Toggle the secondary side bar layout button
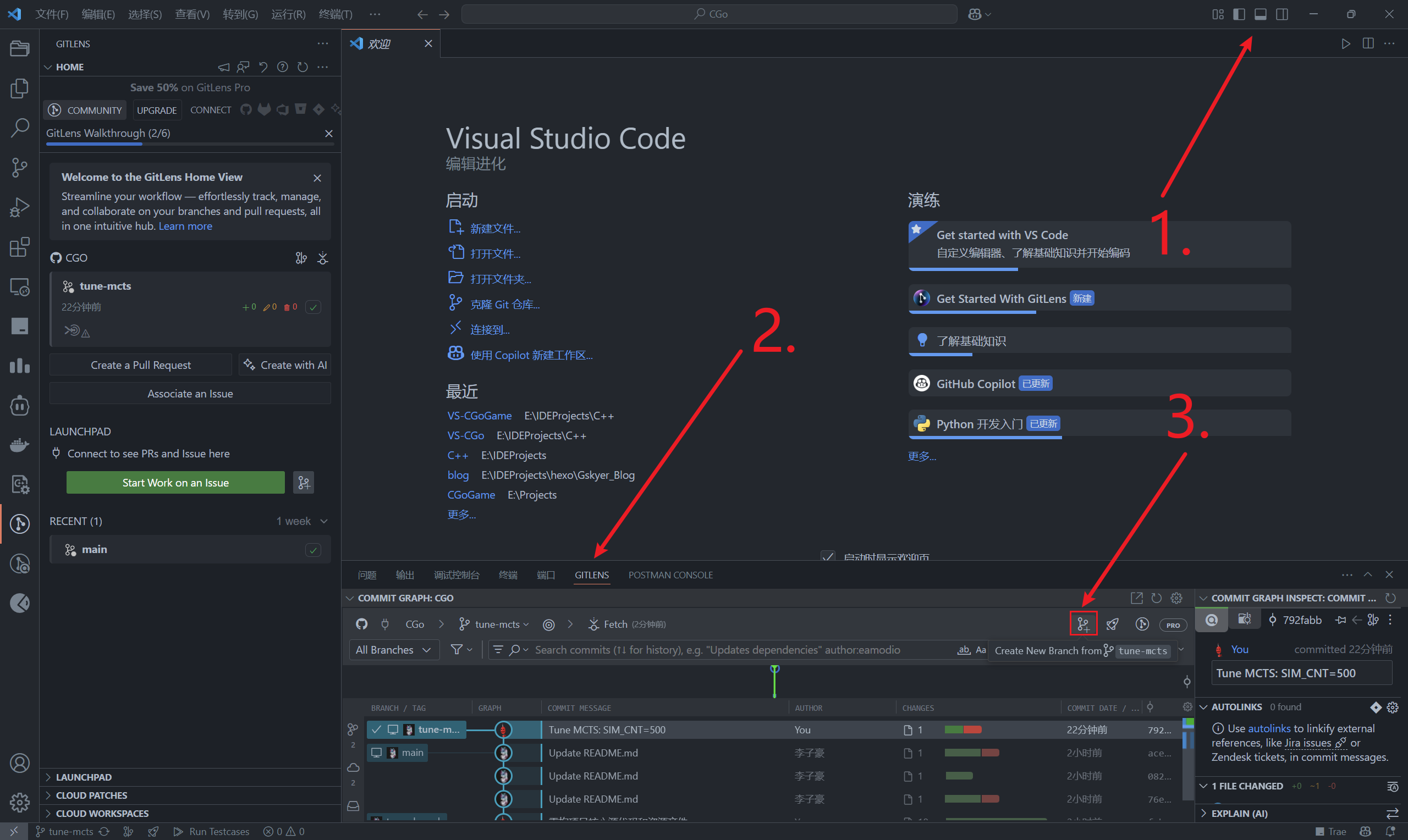1408x840 pixels. [1282, 14]
